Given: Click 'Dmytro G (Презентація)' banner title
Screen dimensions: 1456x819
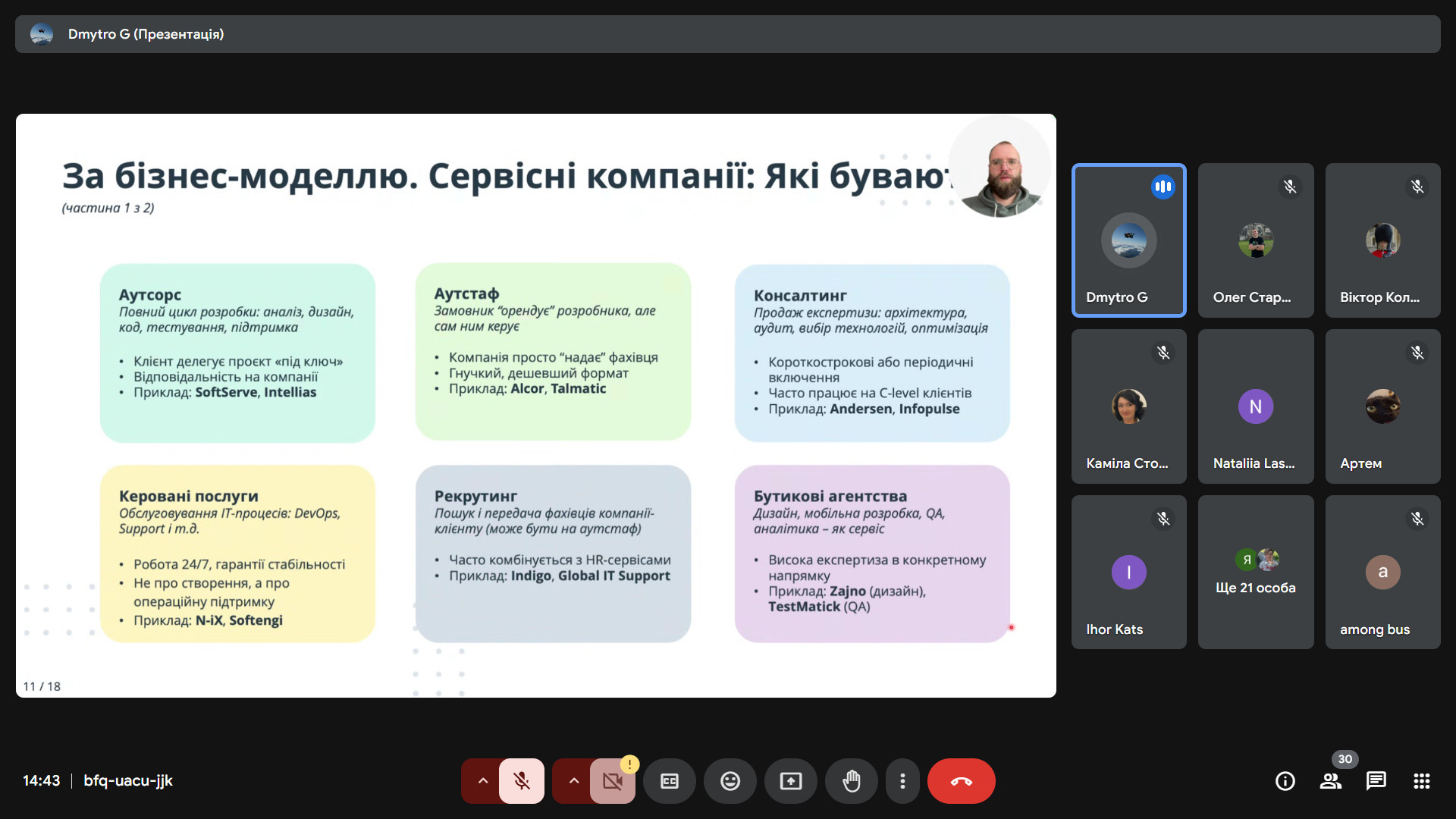Looking at the screenshot, I should 146,34.
